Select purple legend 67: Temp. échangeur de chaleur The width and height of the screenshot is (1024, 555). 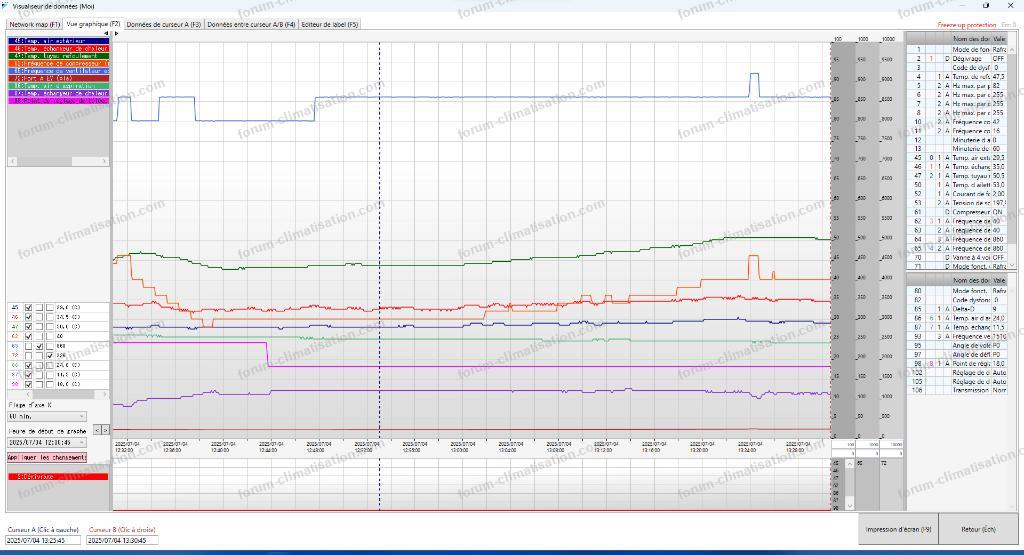[58, 93]
